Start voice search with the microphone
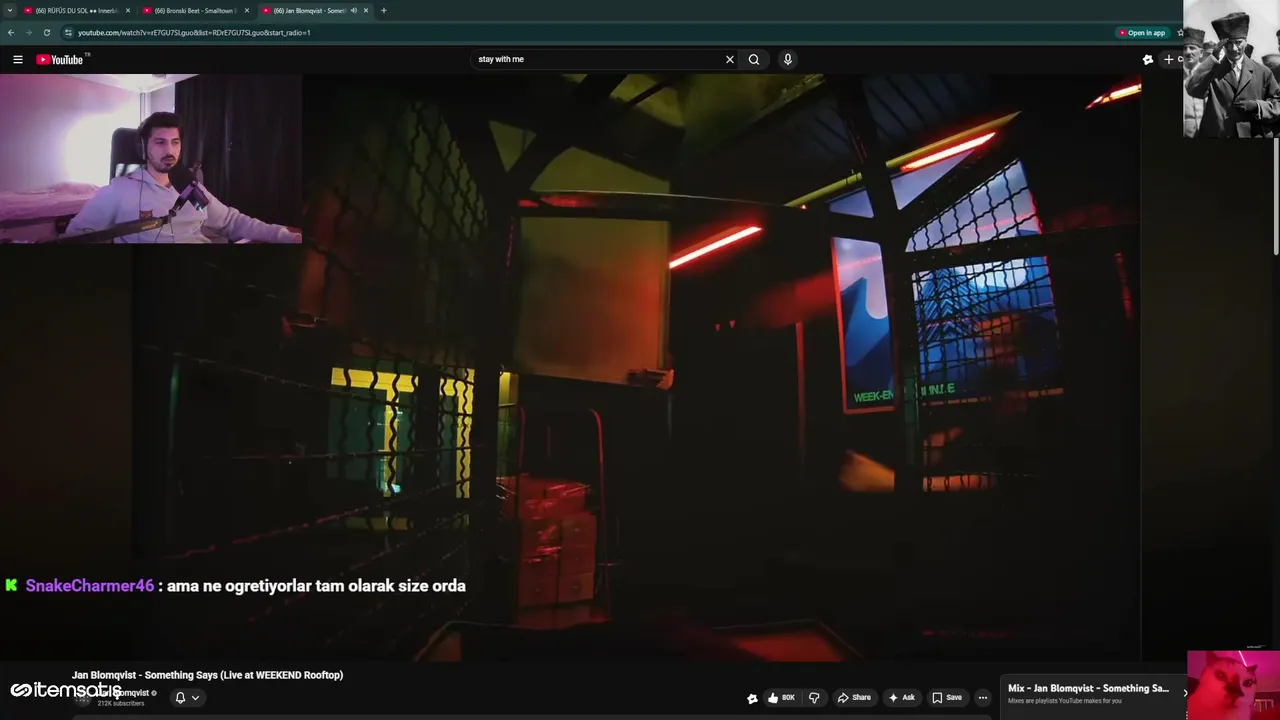This screenshot has height=720, width=1280. pyautogui.click(x=788, y=59)
